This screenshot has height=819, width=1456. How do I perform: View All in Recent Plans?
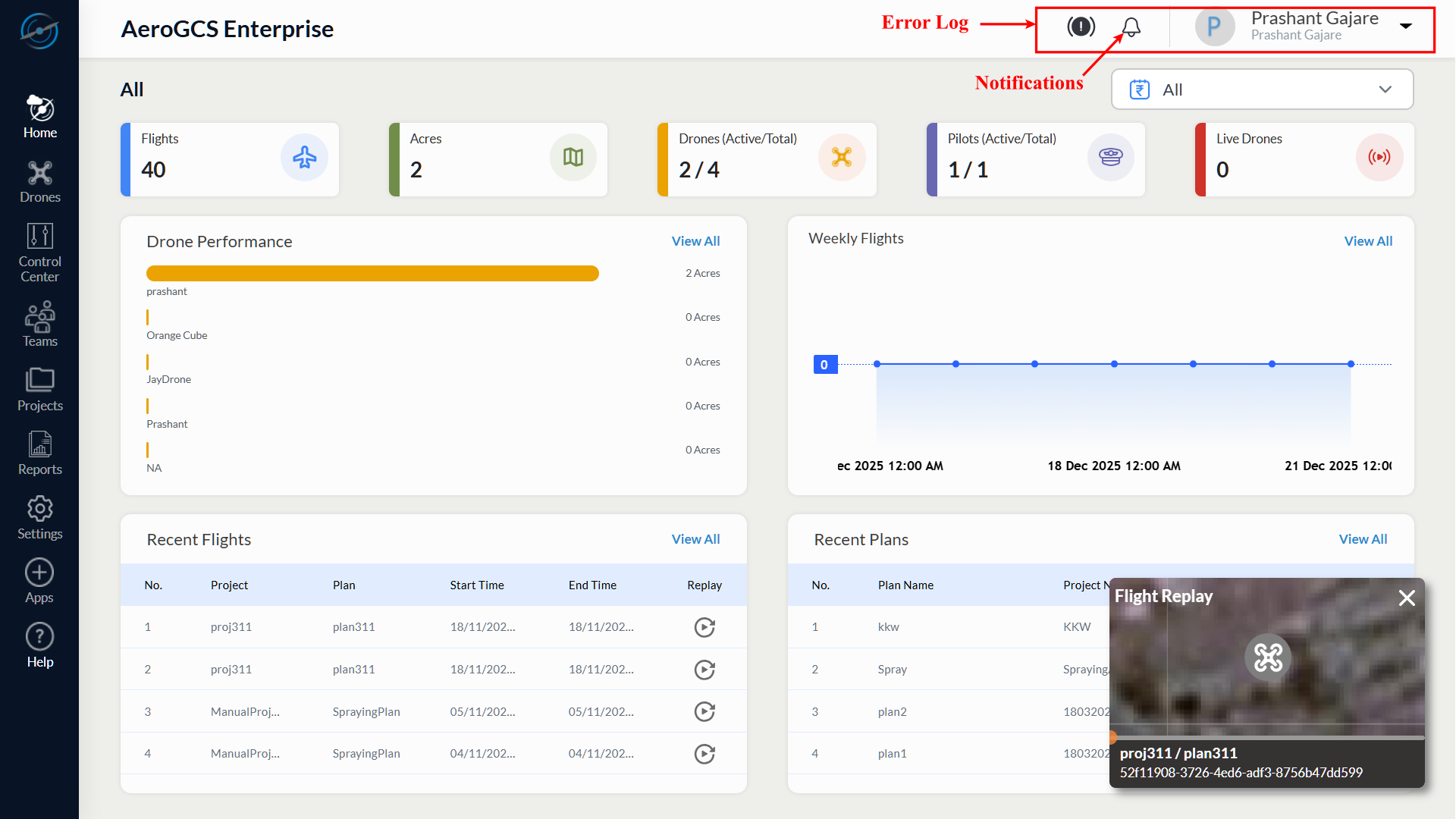[1363, 539]
